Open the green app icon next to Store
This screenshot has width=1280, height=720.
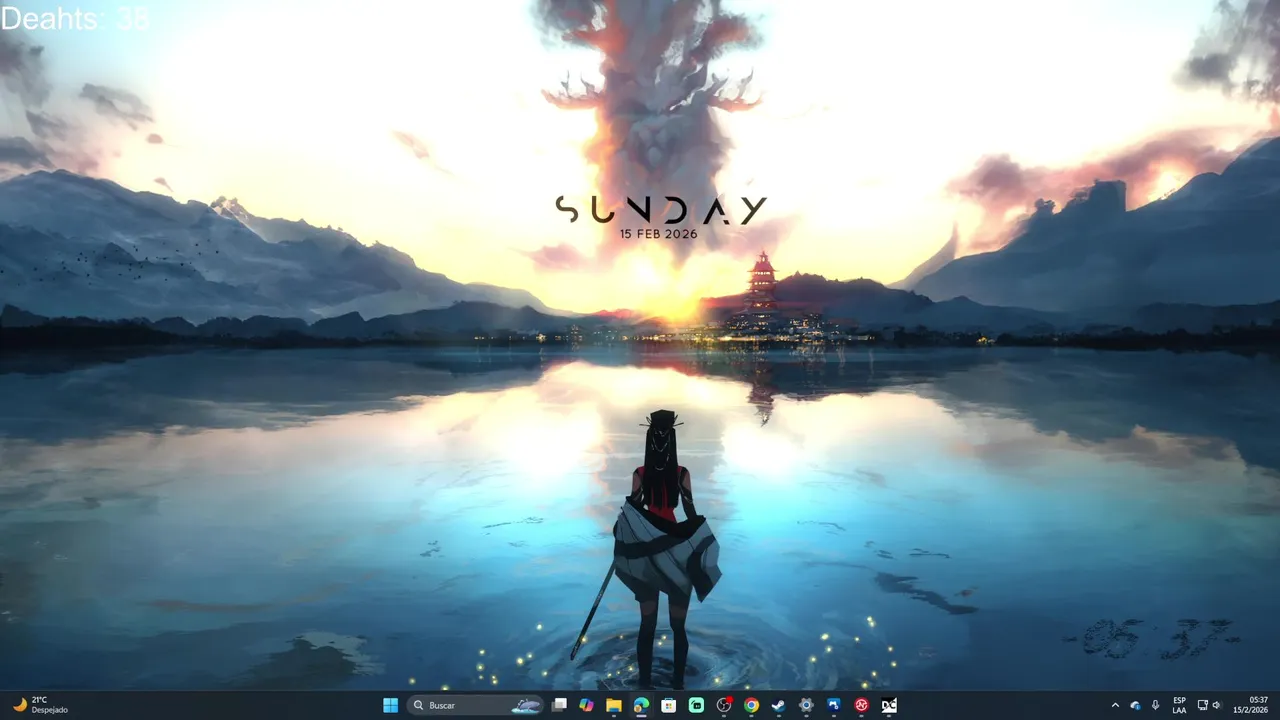click(696, 705)
